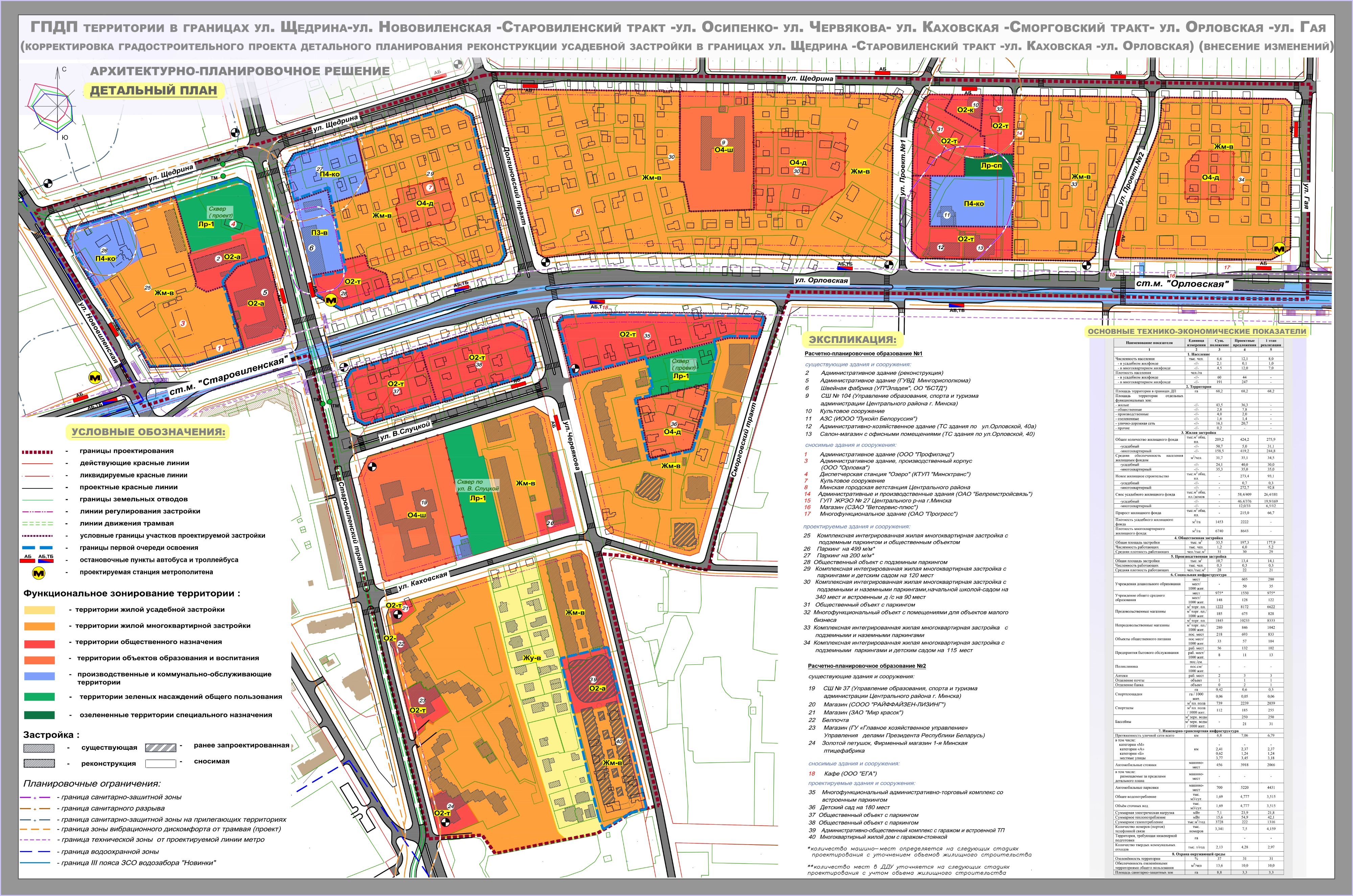Click the Жу-в zone label
Viewport: 1353px width, 896px height.
coord(532,658)
